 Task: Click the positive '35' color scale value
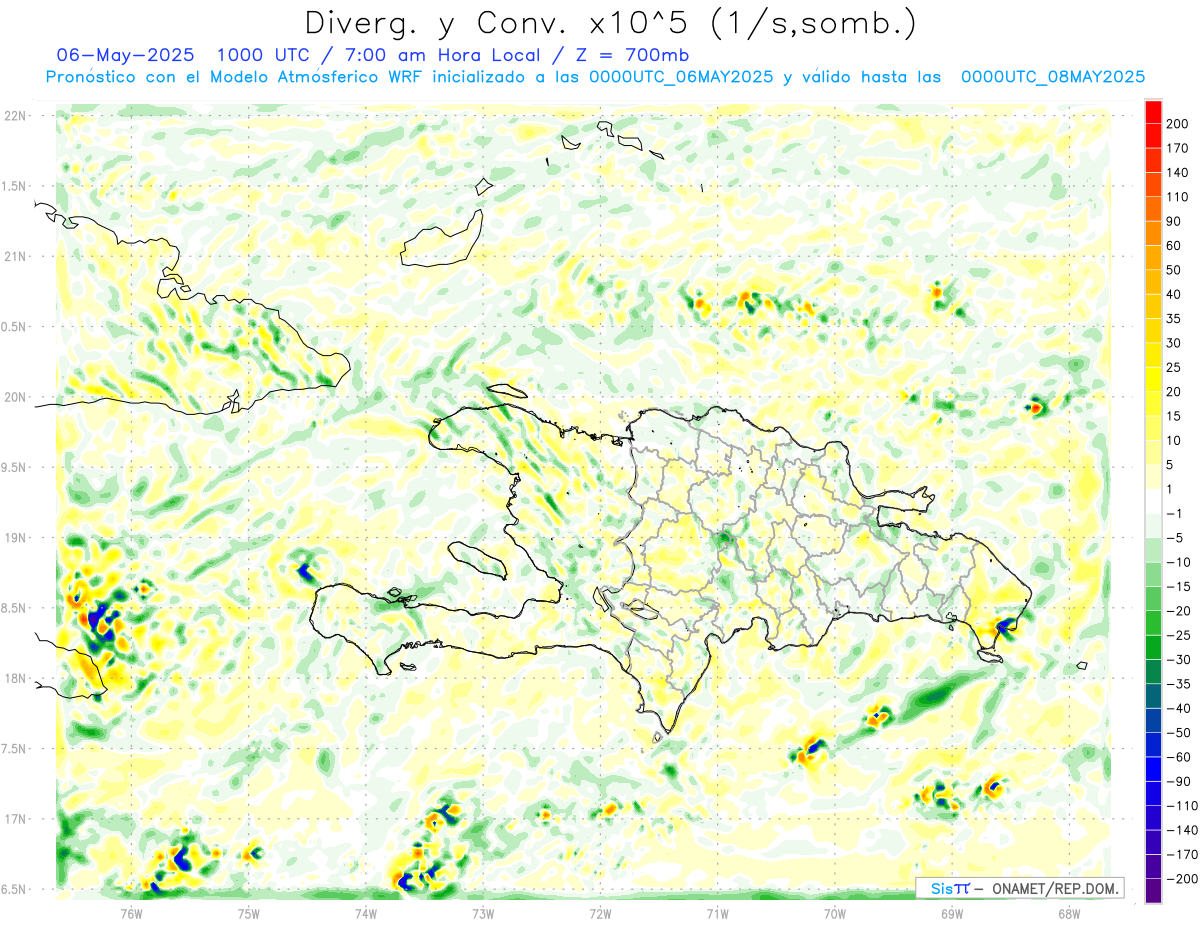point(1175,318)
